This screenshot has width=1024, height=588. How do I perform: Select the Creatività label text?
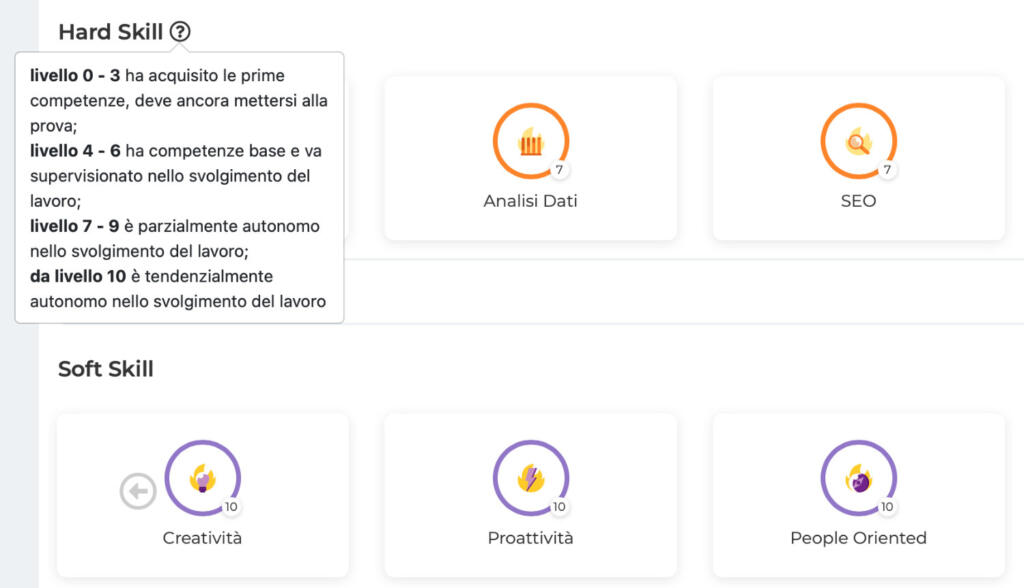(x=202, y=538)
